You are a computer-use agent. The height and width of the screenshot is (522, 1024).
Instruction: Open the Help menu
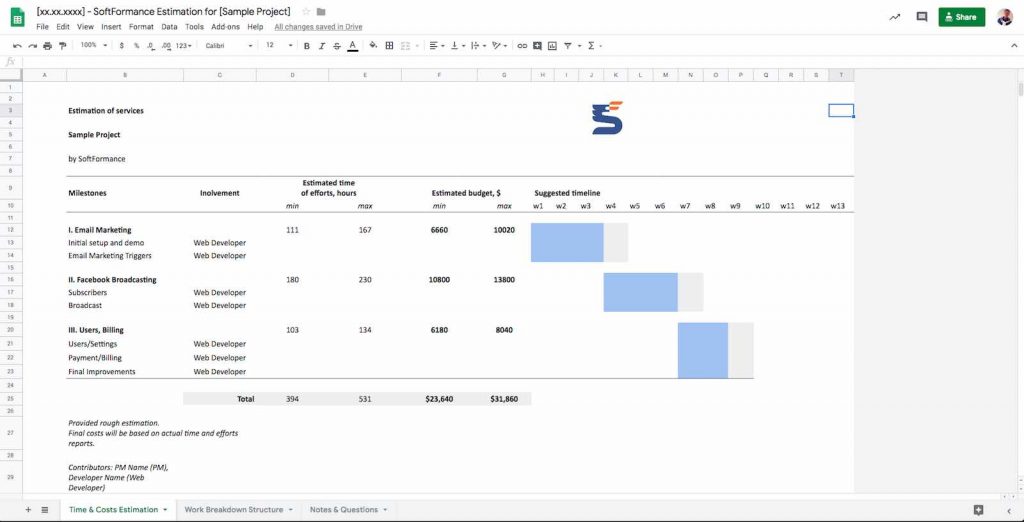pyautogui.click(x=255, y=27)
